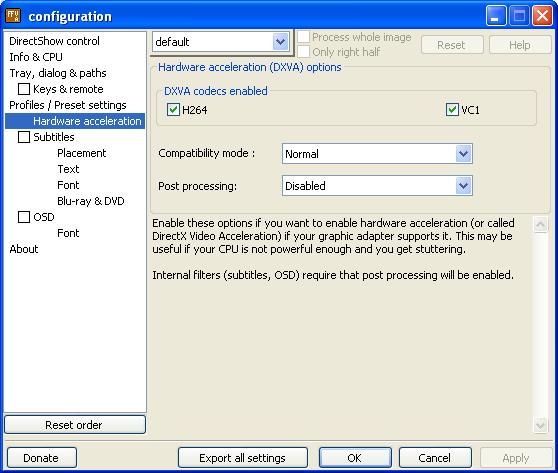Click the Reset order button
Screen dimensions: 558x473
click(x=75, y=425)
